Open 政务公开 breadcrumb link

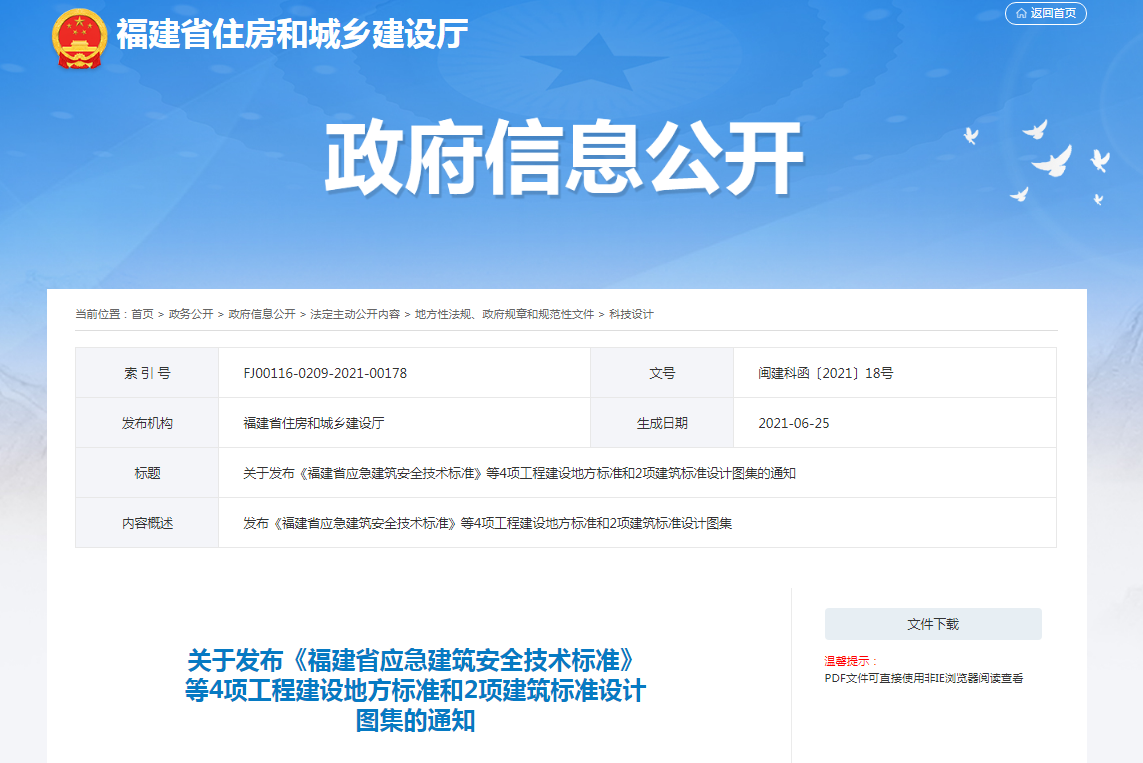tap(191, 314)
